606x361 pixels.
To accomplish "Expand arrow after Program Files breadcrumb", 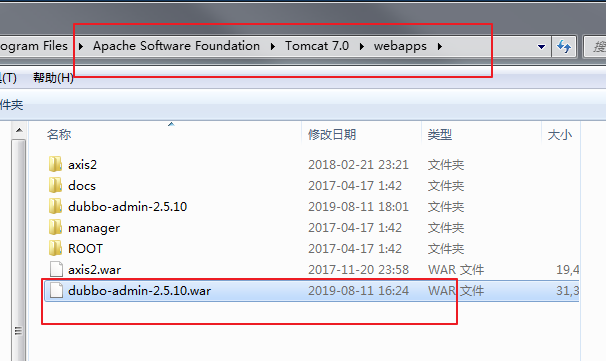I will click(x=81, y=46).
